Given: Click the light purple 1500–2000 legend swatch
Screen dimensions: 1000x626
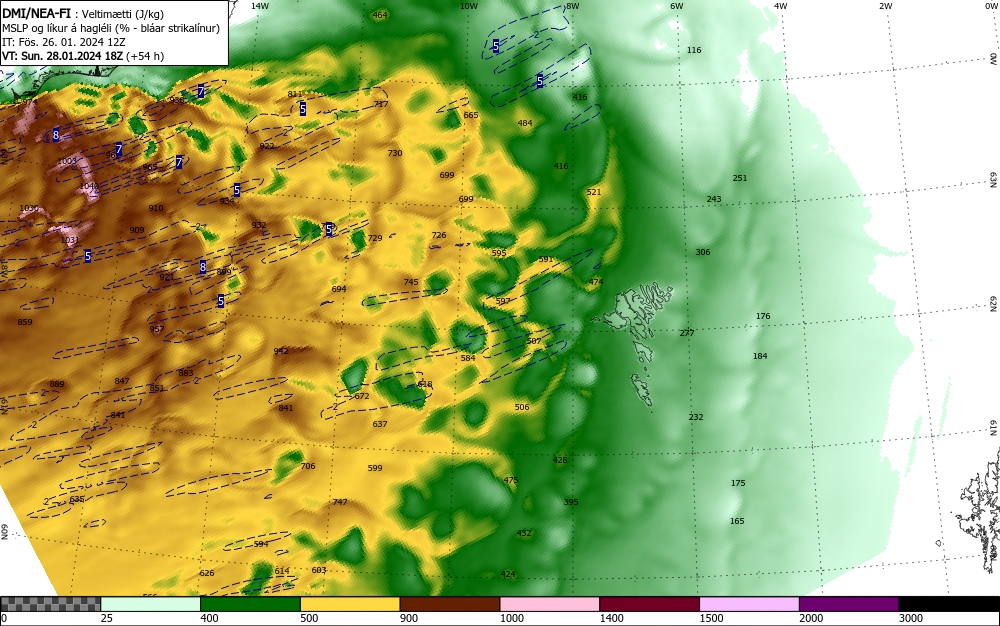Looking at the screenshot, I should (749, 604).
